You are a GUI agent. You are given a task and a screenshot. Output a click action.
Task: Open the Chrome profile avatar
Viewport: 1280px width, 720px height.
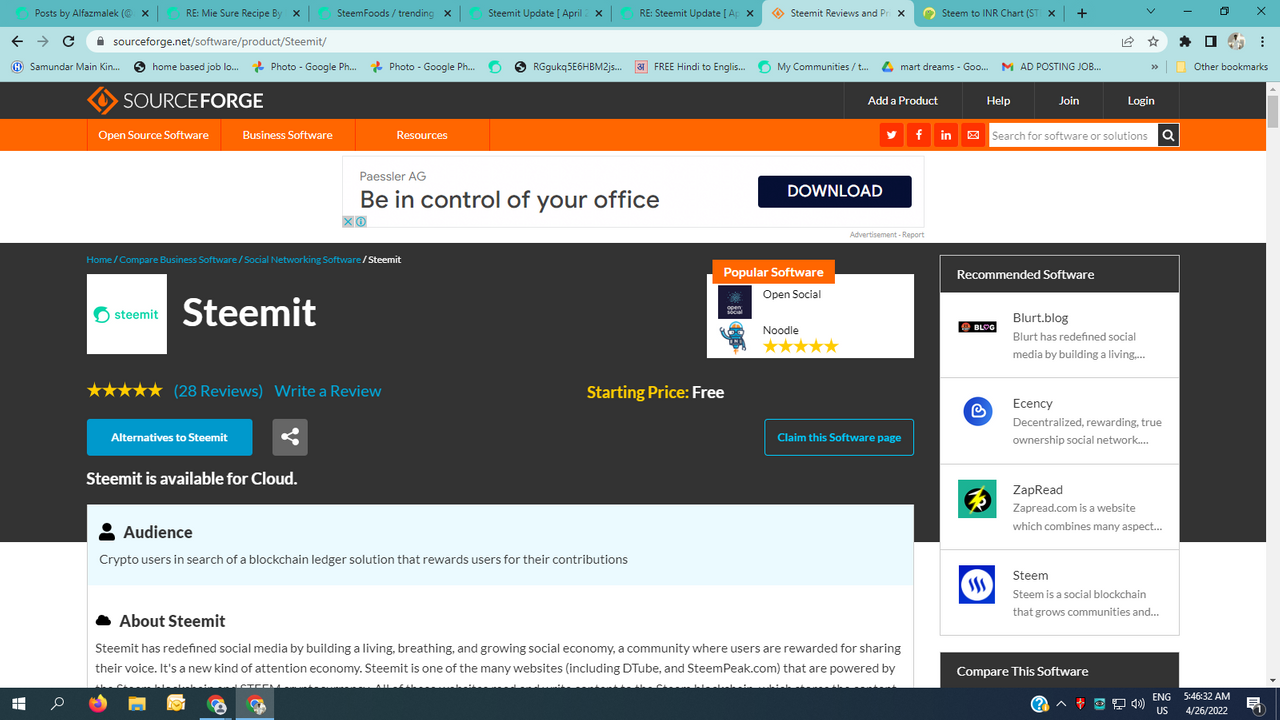[1236, 41]
